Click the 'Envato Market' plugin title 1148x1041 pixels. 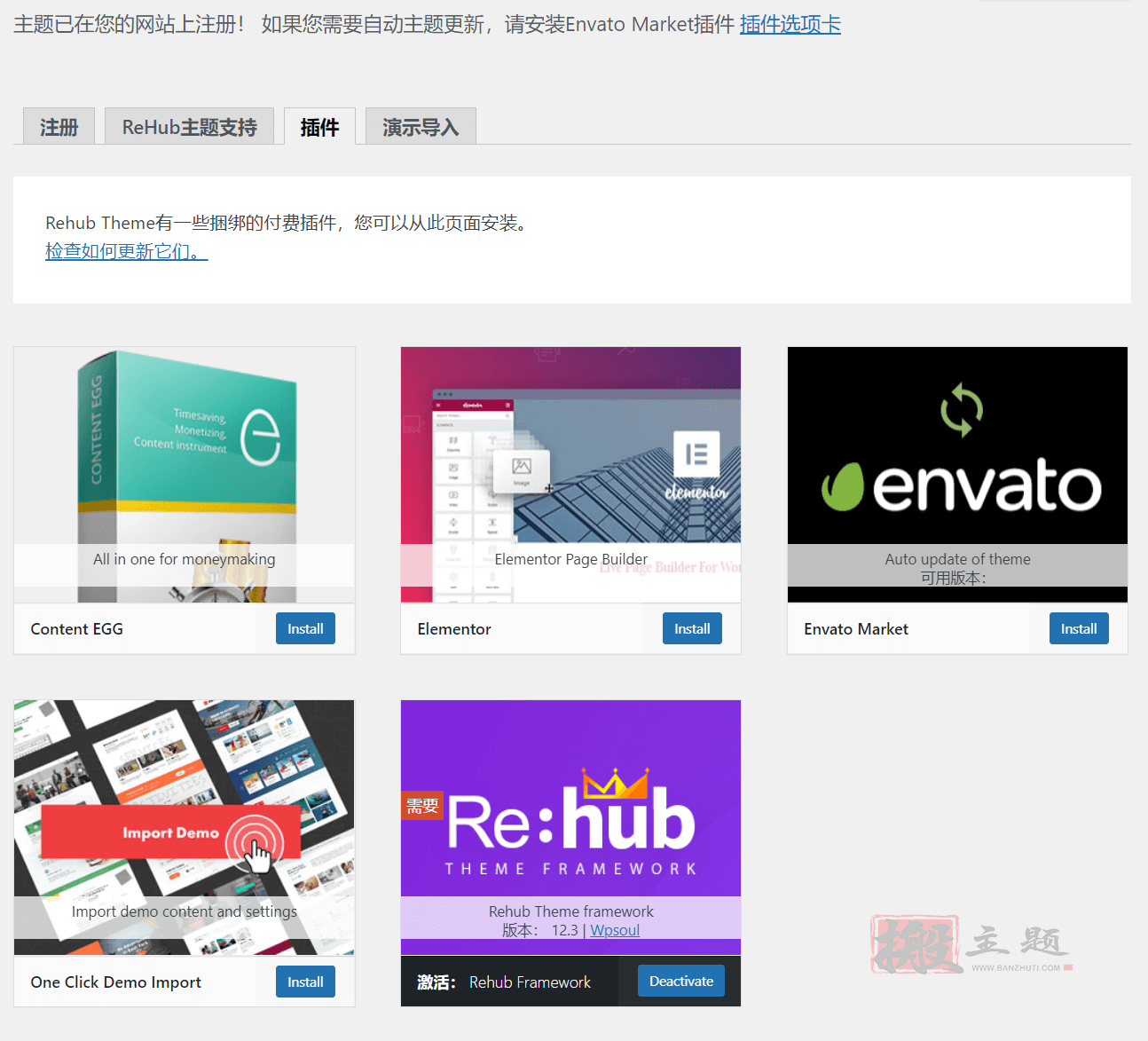[856, 629]
